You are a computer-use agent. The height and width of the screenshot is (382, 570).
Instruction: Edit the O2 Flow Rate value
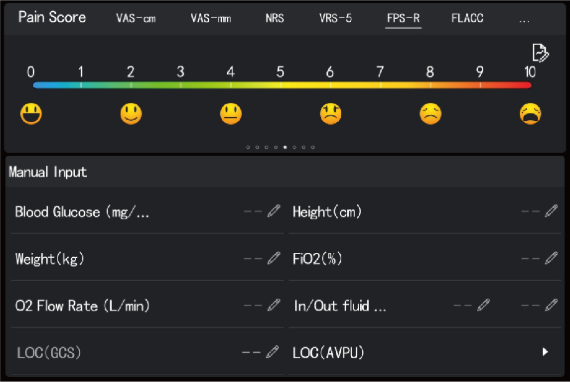[x=274, y=305]
